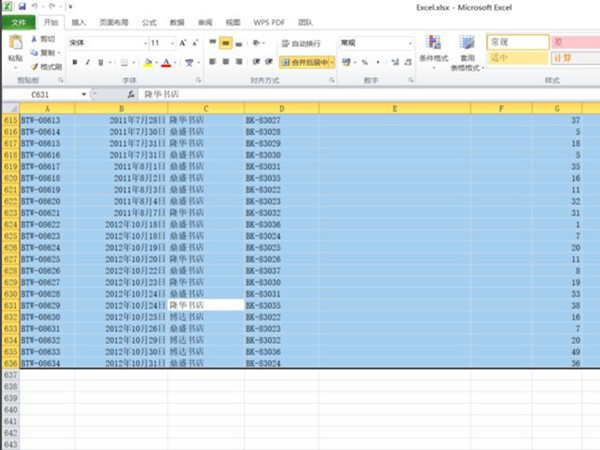The width and height of the screenshot is (600, 450).
Task: Click the Merge and Center (合并后居中) button
Action: tap(302, 62)
